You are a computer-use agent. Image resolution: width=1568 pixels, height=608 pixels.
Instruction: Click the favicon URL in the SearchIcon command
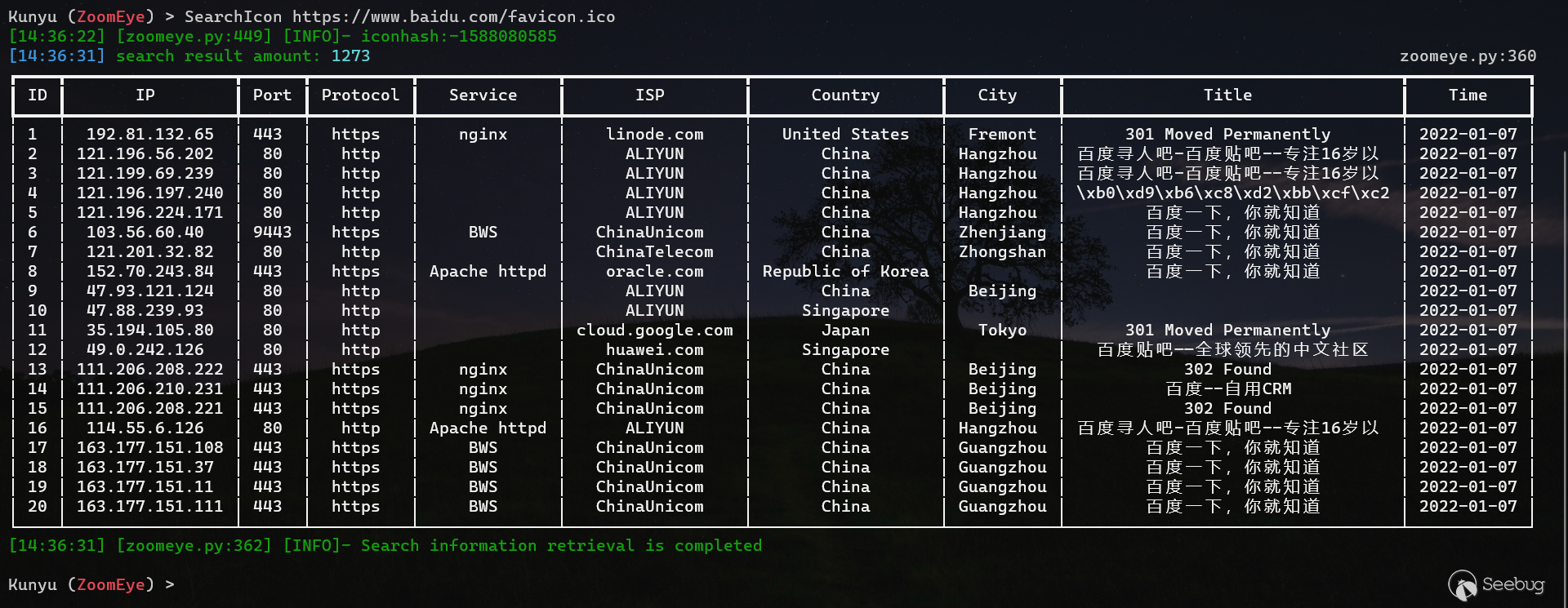pyautogui.click(x=453, y=16)
